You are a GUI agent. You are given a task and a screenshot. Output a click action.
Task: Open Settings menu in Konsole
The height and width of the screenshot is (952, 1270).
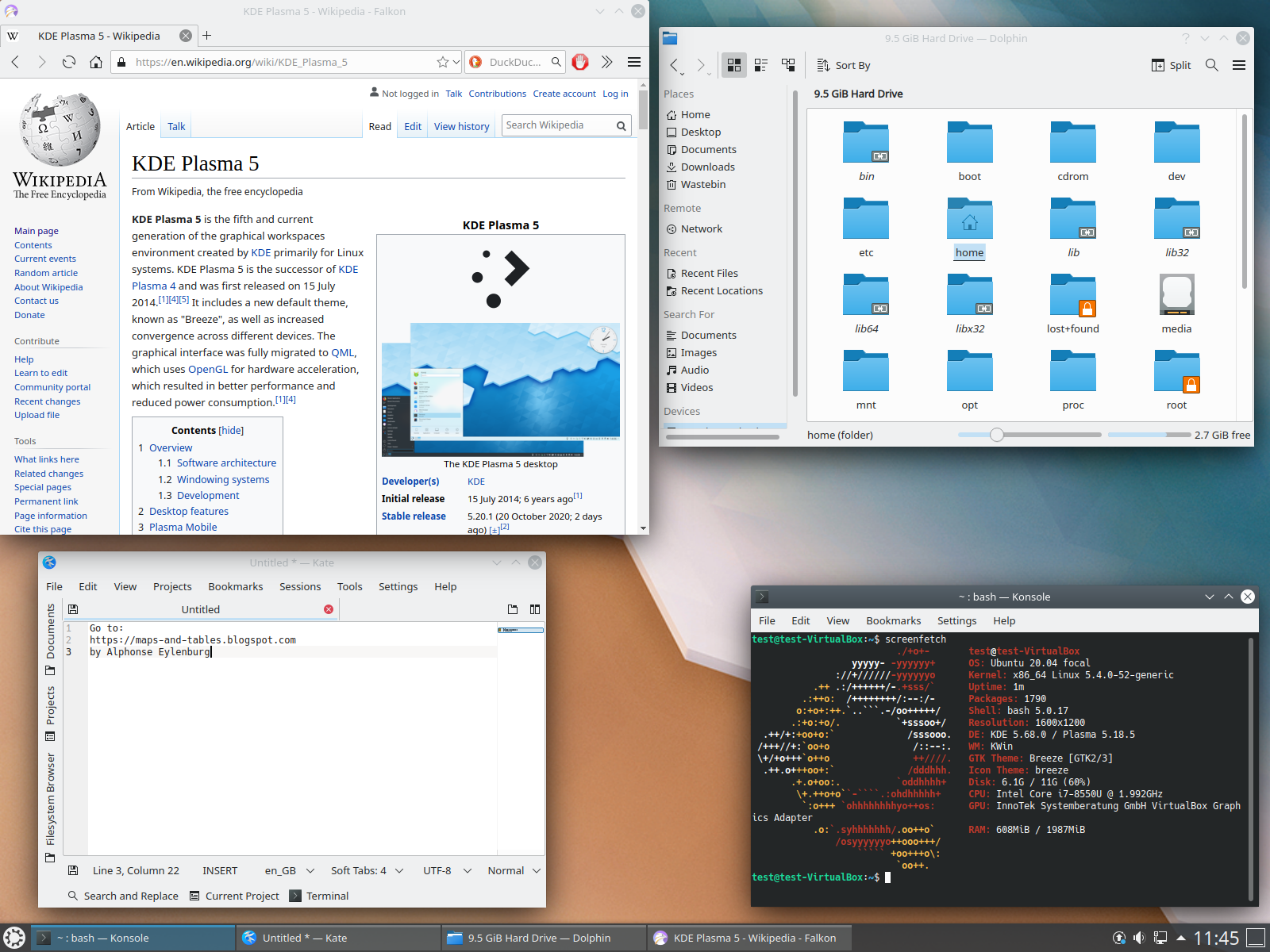click(956, 620)
